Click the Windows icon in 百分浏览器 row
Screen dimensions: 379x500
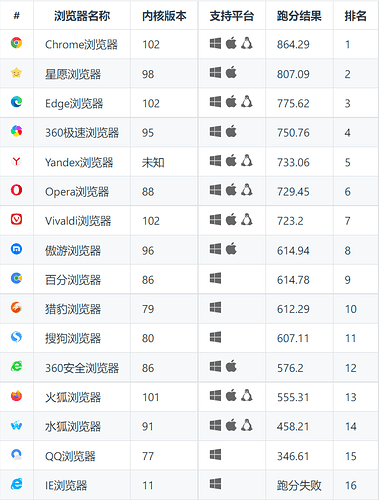(215, 278)
